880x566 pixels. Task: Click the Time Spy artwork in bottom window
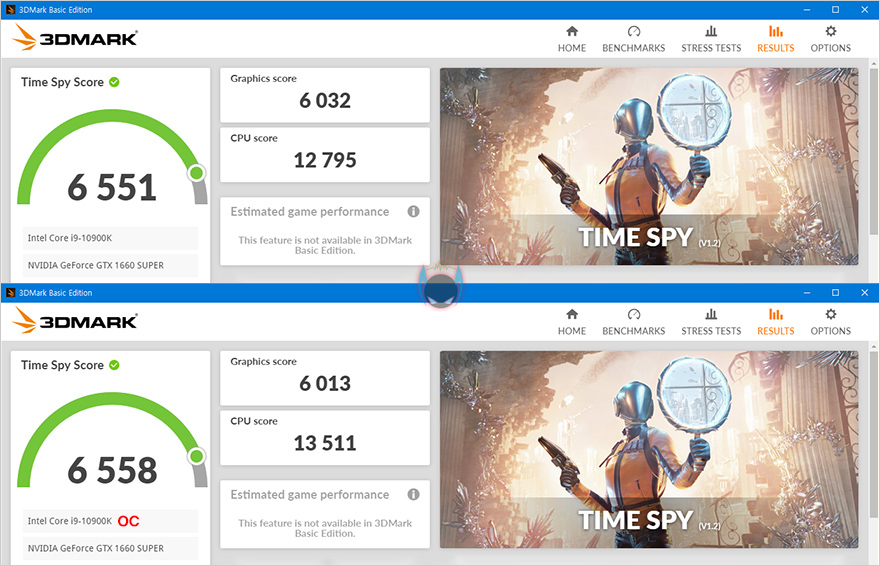click(x=649, y=449)
